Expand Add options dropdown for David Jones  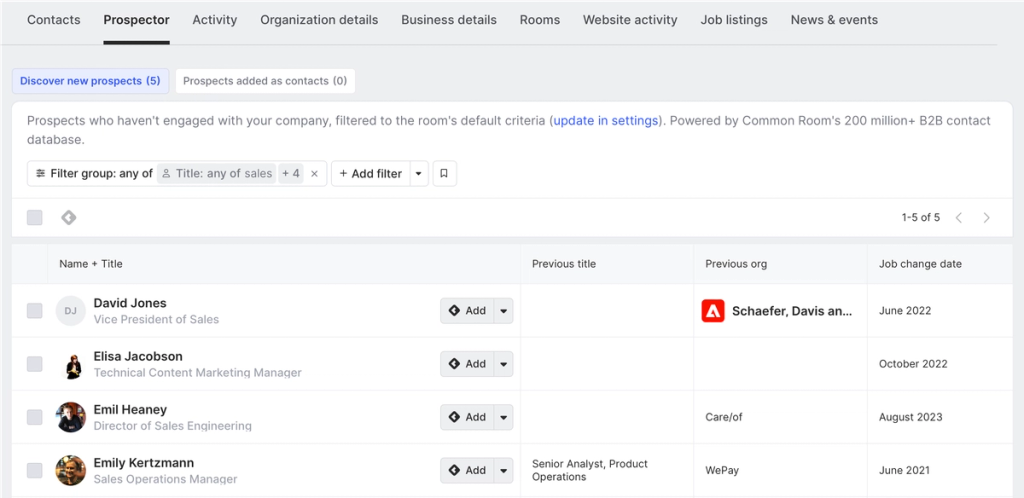(503, 311)
